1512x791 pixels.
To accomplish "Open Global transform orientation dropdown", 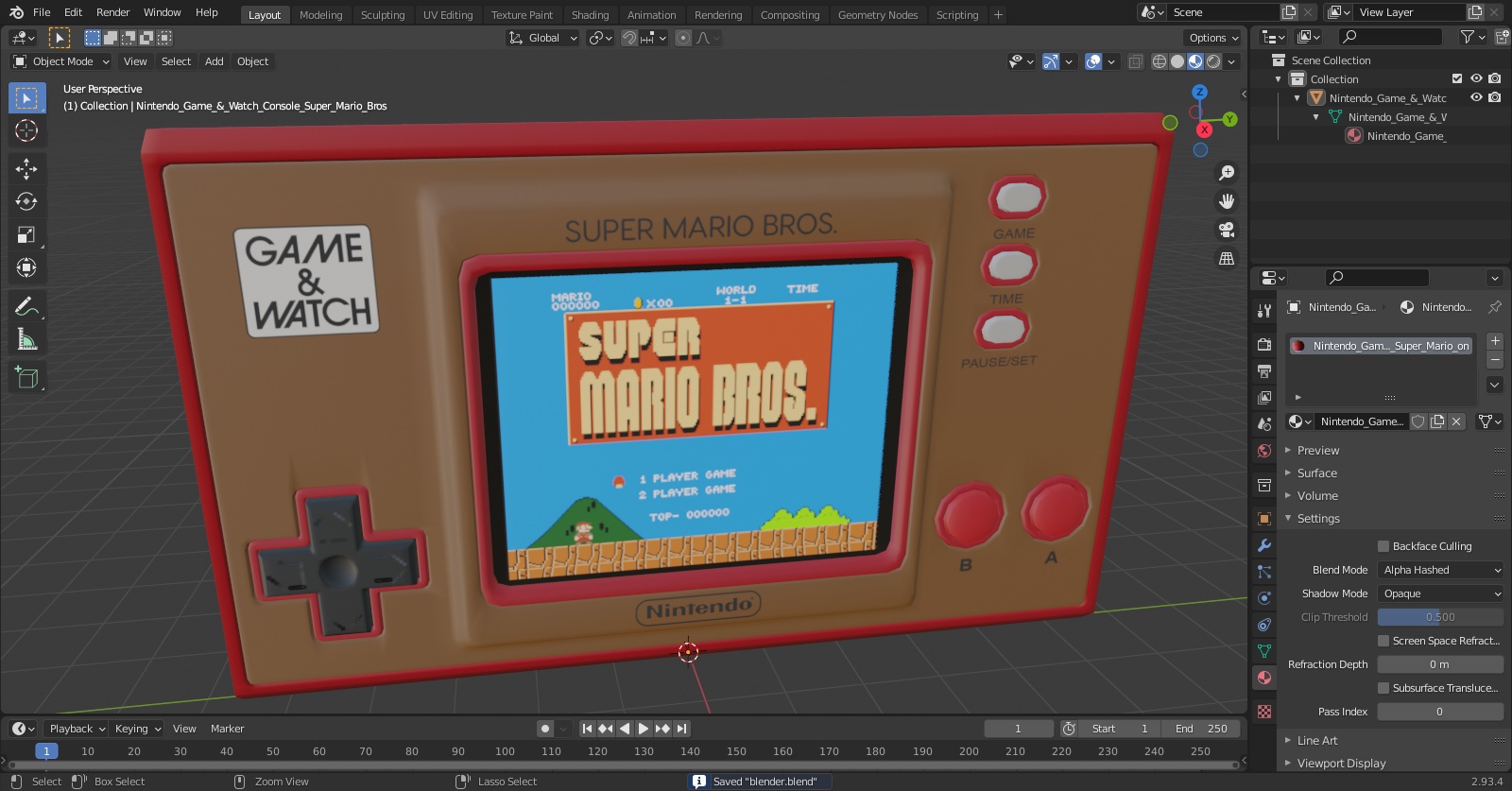I will (542, 38).
